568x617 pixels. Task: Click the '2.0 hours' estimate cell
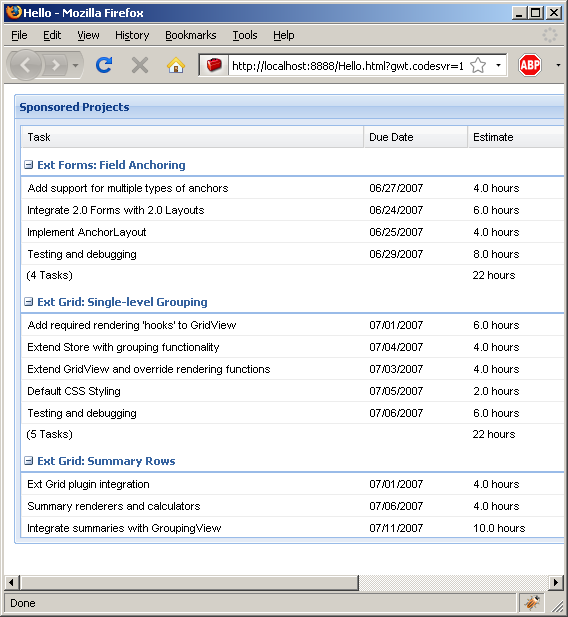496,391
